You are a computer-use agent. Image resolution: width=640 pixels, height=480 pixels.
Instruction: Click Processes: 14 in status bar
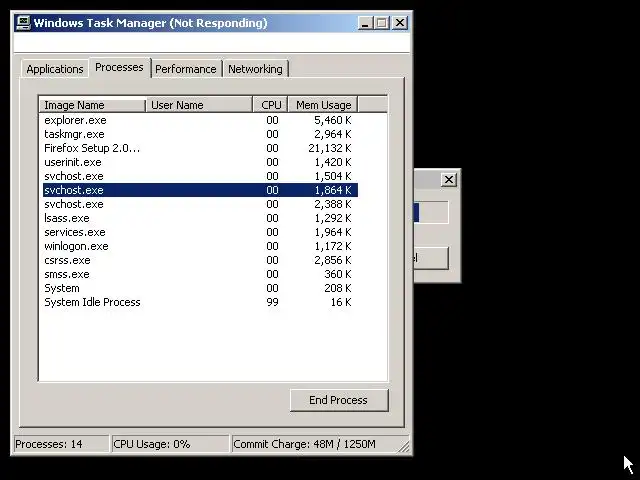point(61,444)
